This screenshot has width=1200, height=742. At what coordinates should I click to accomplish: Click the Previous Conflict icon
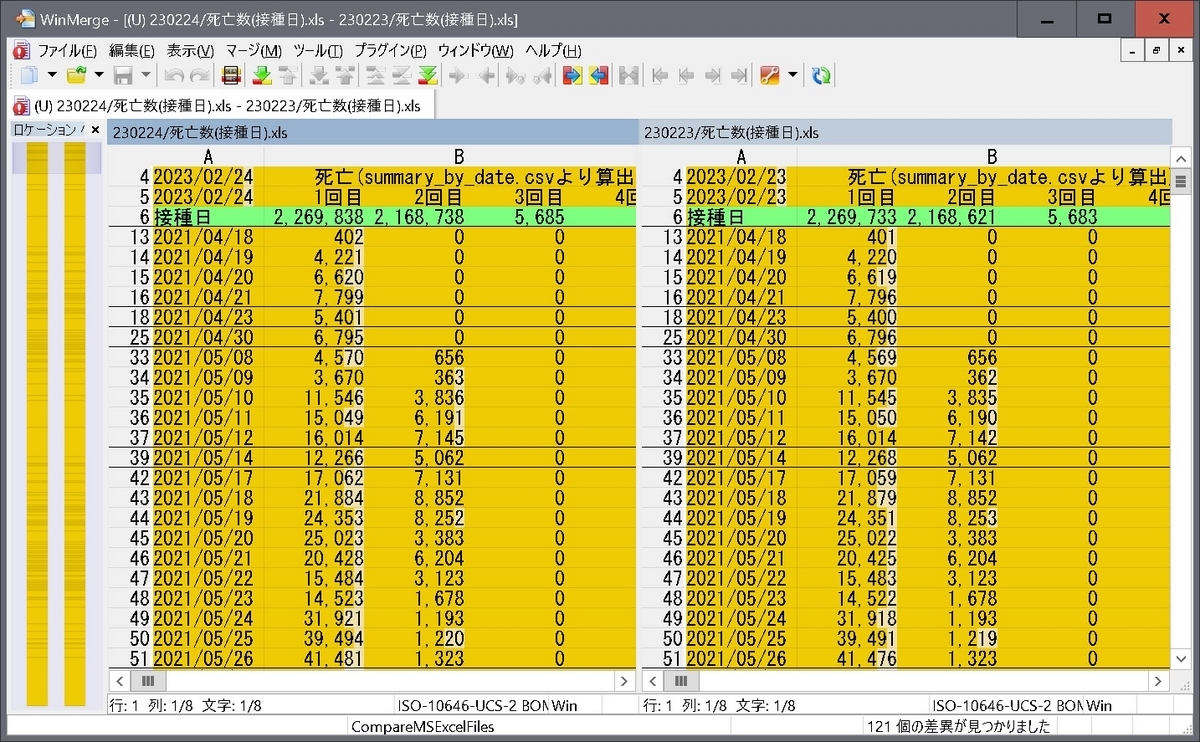(x=346, y=75)
